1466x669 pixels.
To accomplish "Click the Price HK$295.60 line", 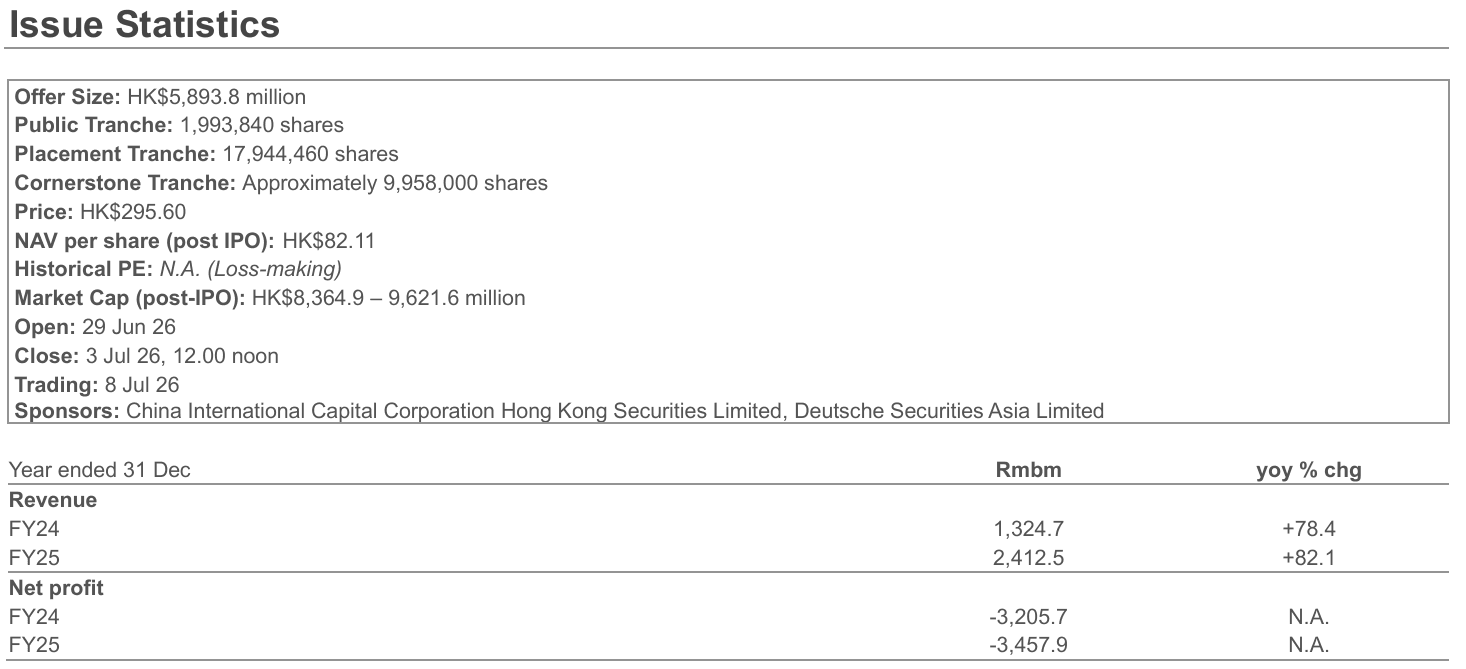I will 100,212.
